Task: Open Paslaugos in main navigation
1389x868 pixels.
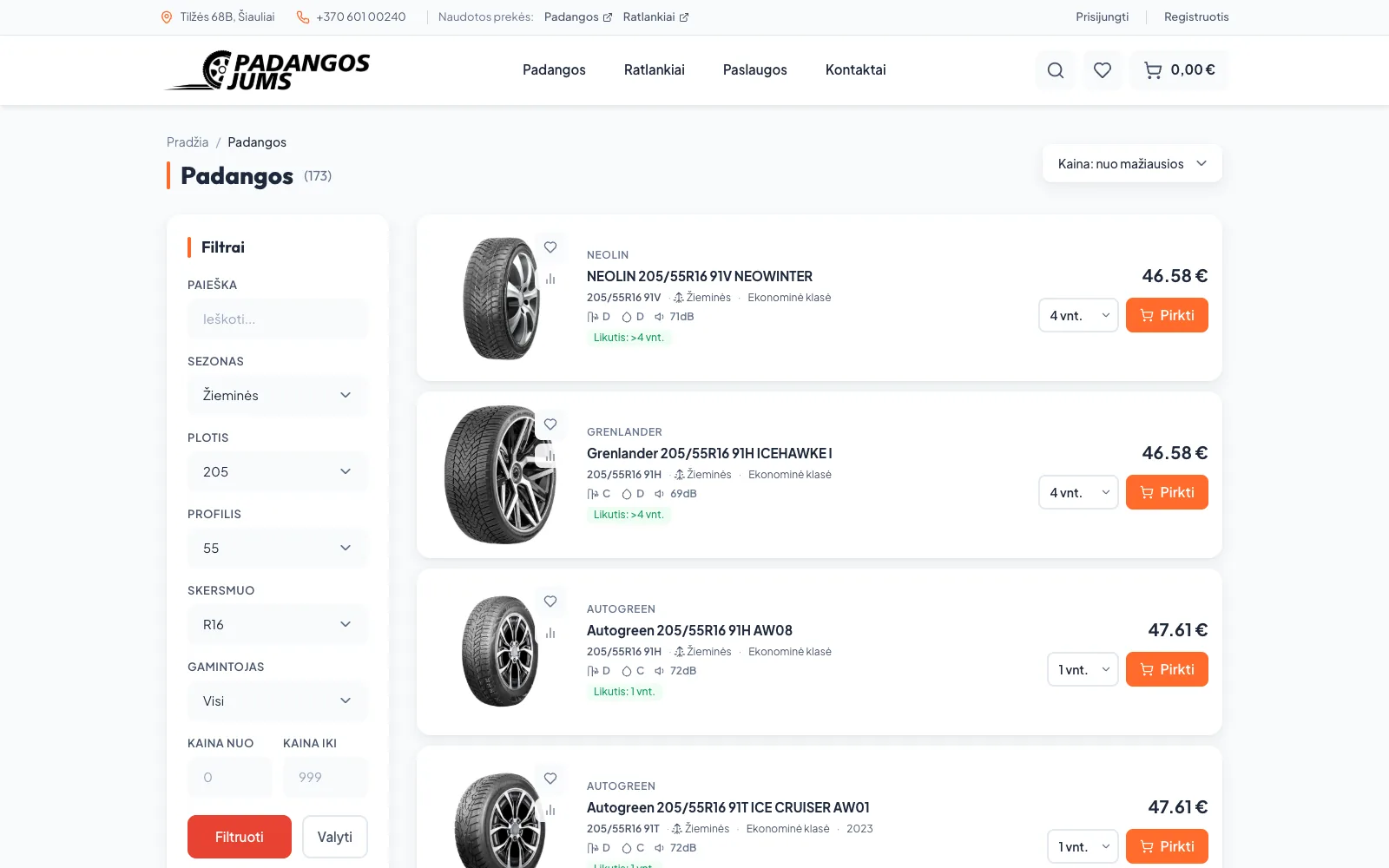Action: (x=755, y=70)
